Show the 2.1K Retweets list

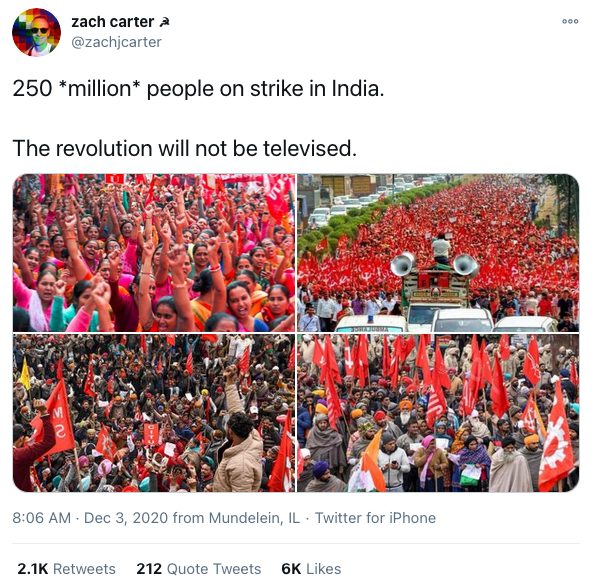click(66, 569)
